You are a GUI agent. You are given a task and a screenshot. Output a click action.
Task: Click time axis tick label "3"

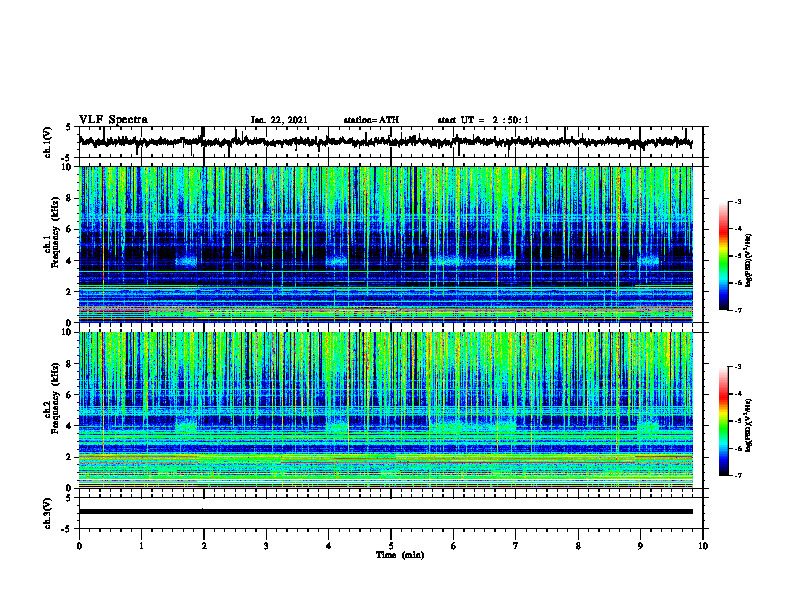[x=266, y=546]
